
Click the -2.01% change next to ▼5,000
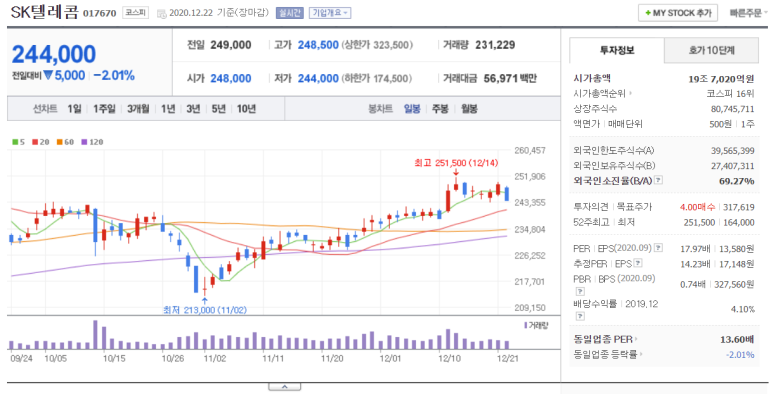(114, 75)
